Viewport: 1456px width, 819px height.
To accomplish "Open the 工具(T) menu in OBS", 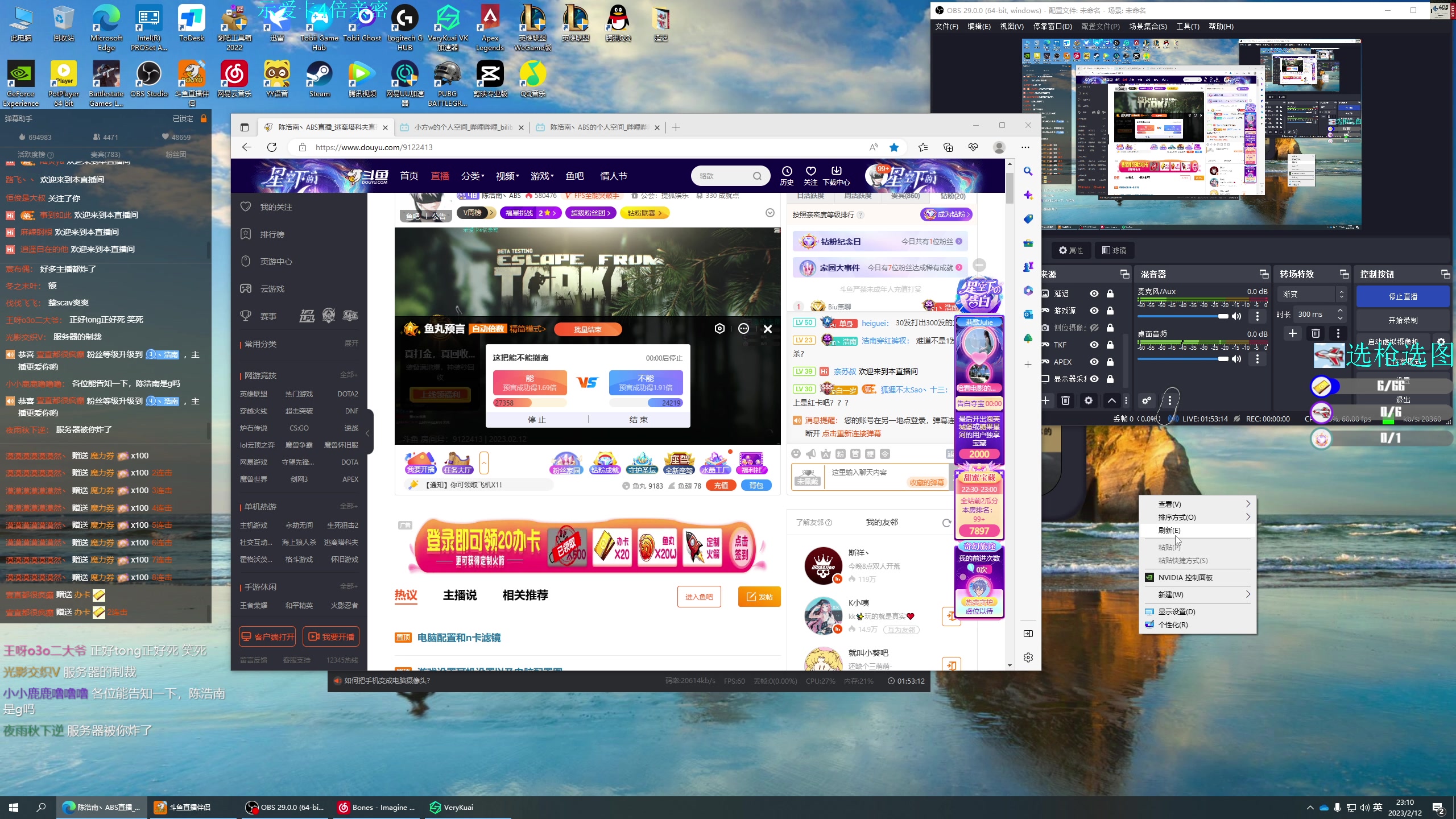I will tap(1188, 26).
